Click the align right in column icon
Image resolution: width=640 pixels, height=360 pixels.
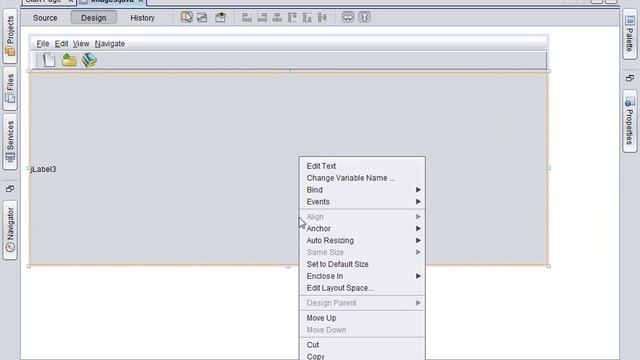(262, 17)
